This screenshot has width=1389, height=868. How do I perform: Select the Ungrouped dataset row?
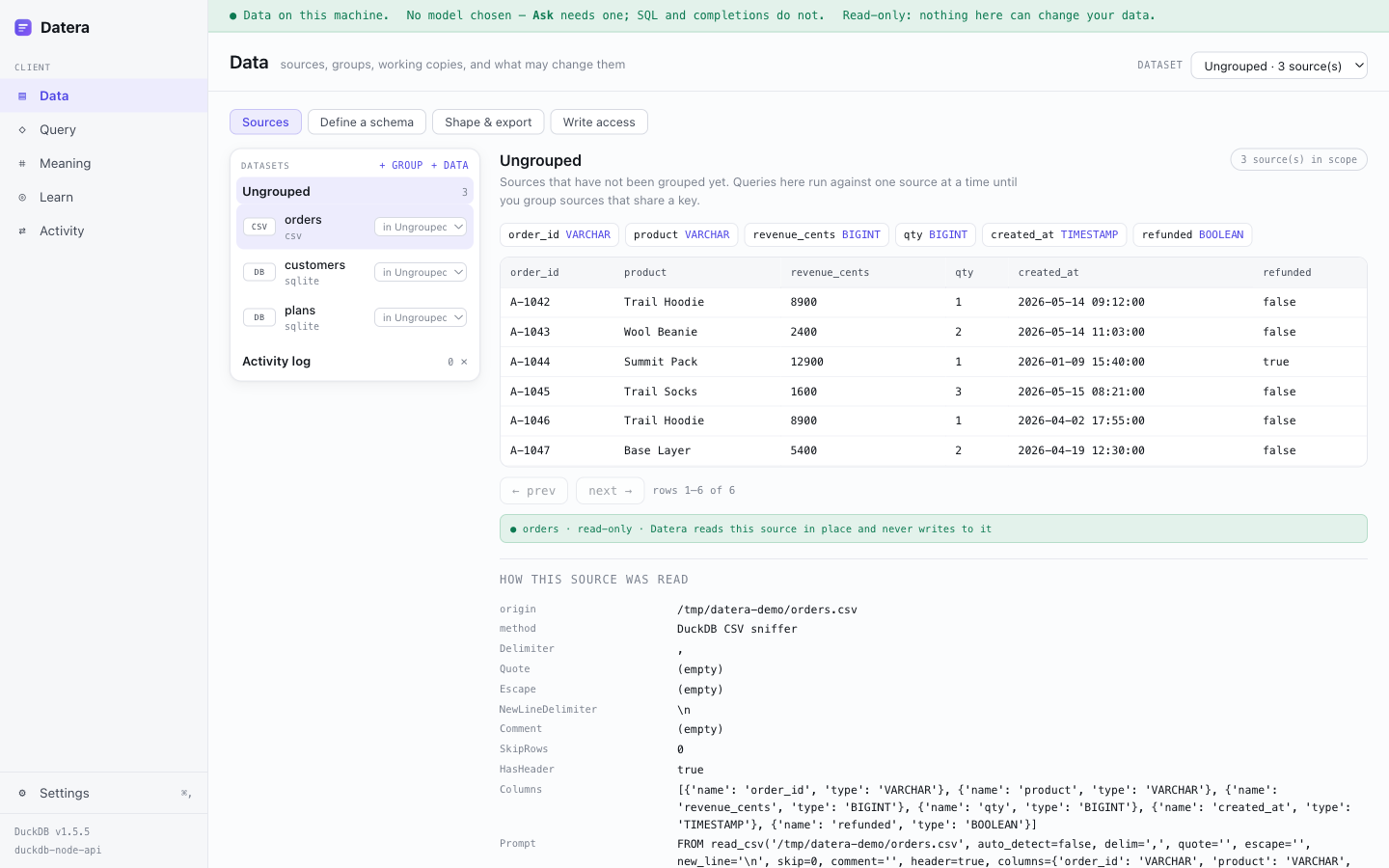click(355, 191)
